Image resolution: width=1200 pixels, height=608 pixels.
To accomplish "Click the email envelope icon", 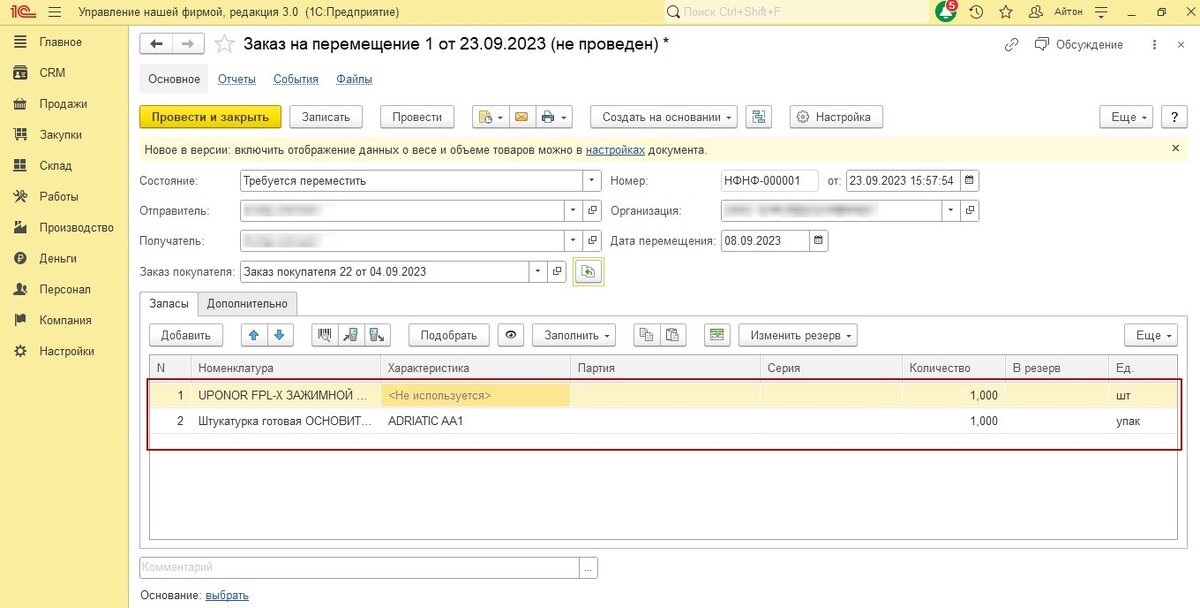I will click(521, 117).
